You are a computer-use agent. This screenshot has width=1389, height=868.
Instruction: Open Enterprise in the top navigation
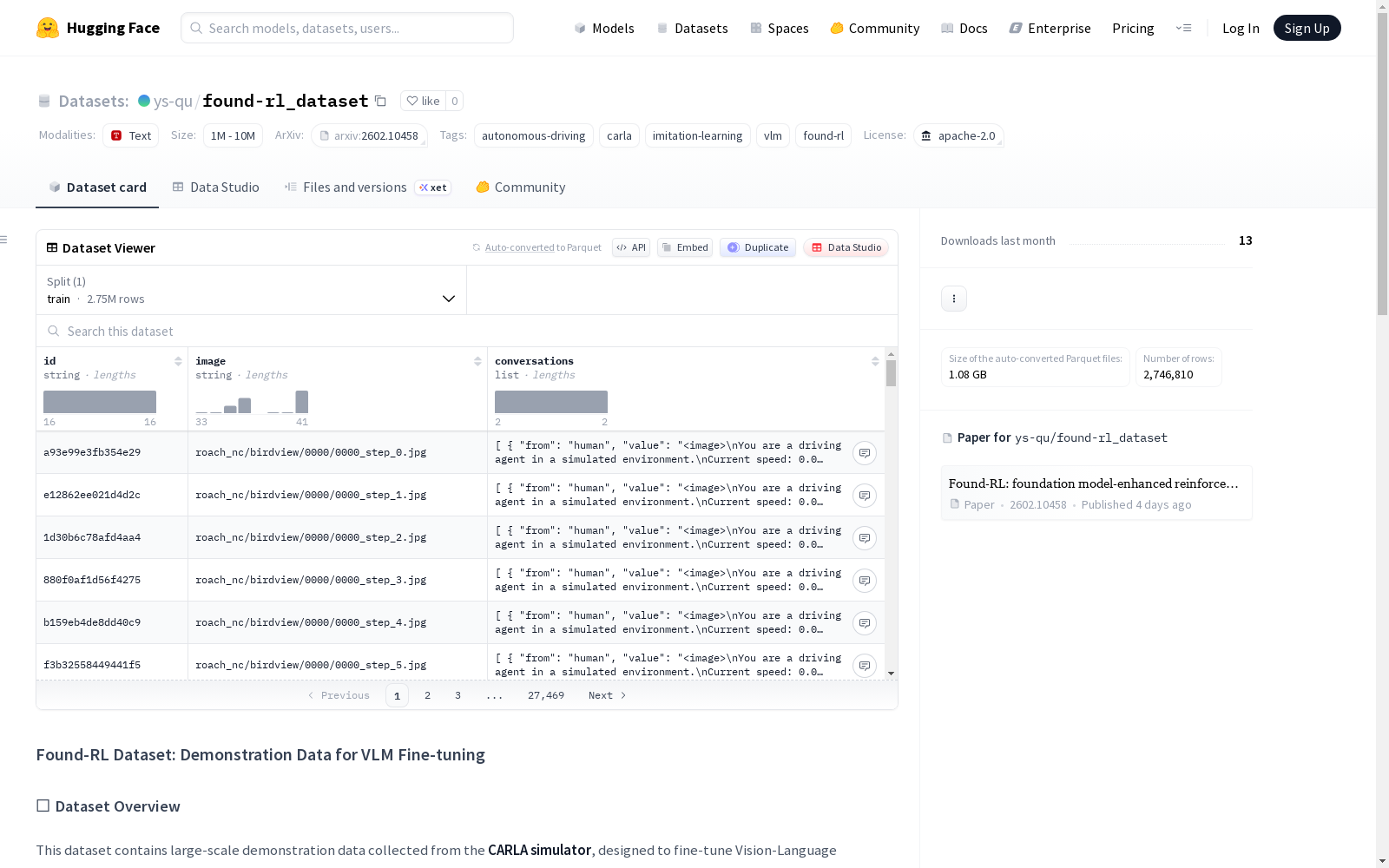coord(1050,28)
